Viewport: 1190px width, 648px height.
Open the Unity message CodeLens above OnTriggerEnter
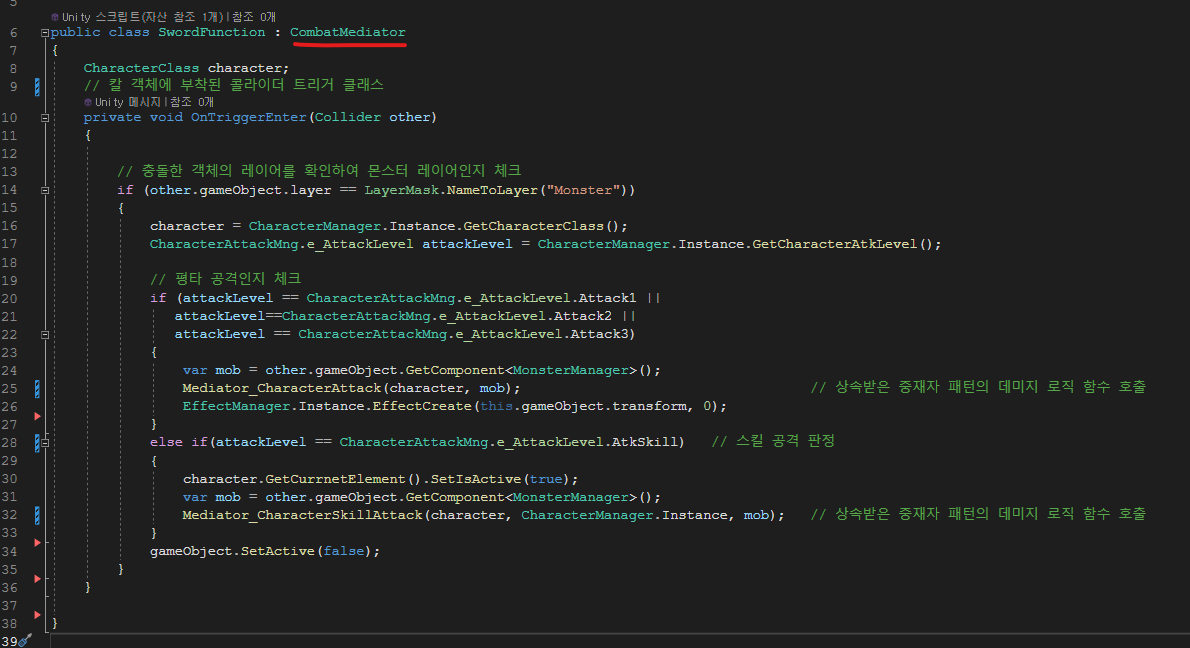(x=124, y=102)
